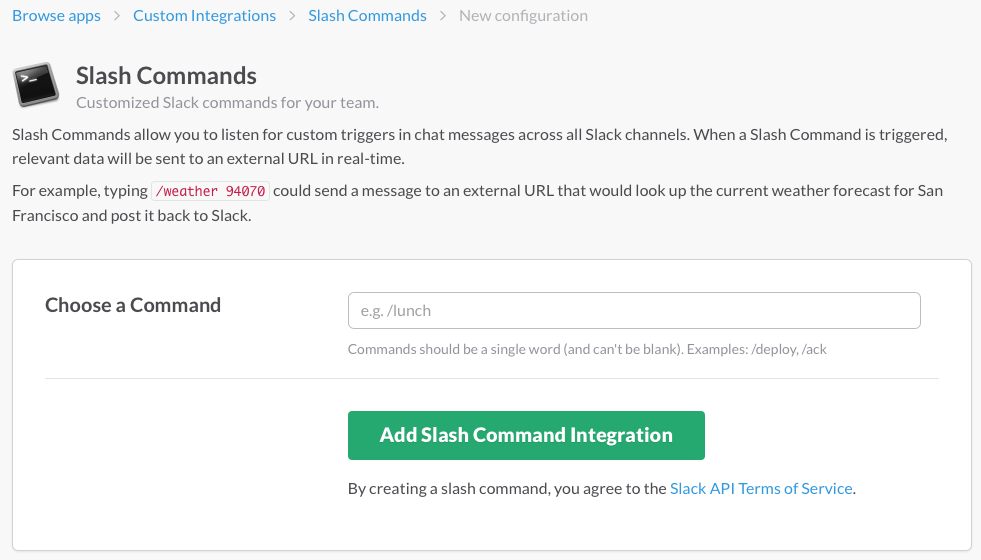This screenshot has height=560, width=981.
Task: Open Slack API Terms of Service
Action: [761, 489]
